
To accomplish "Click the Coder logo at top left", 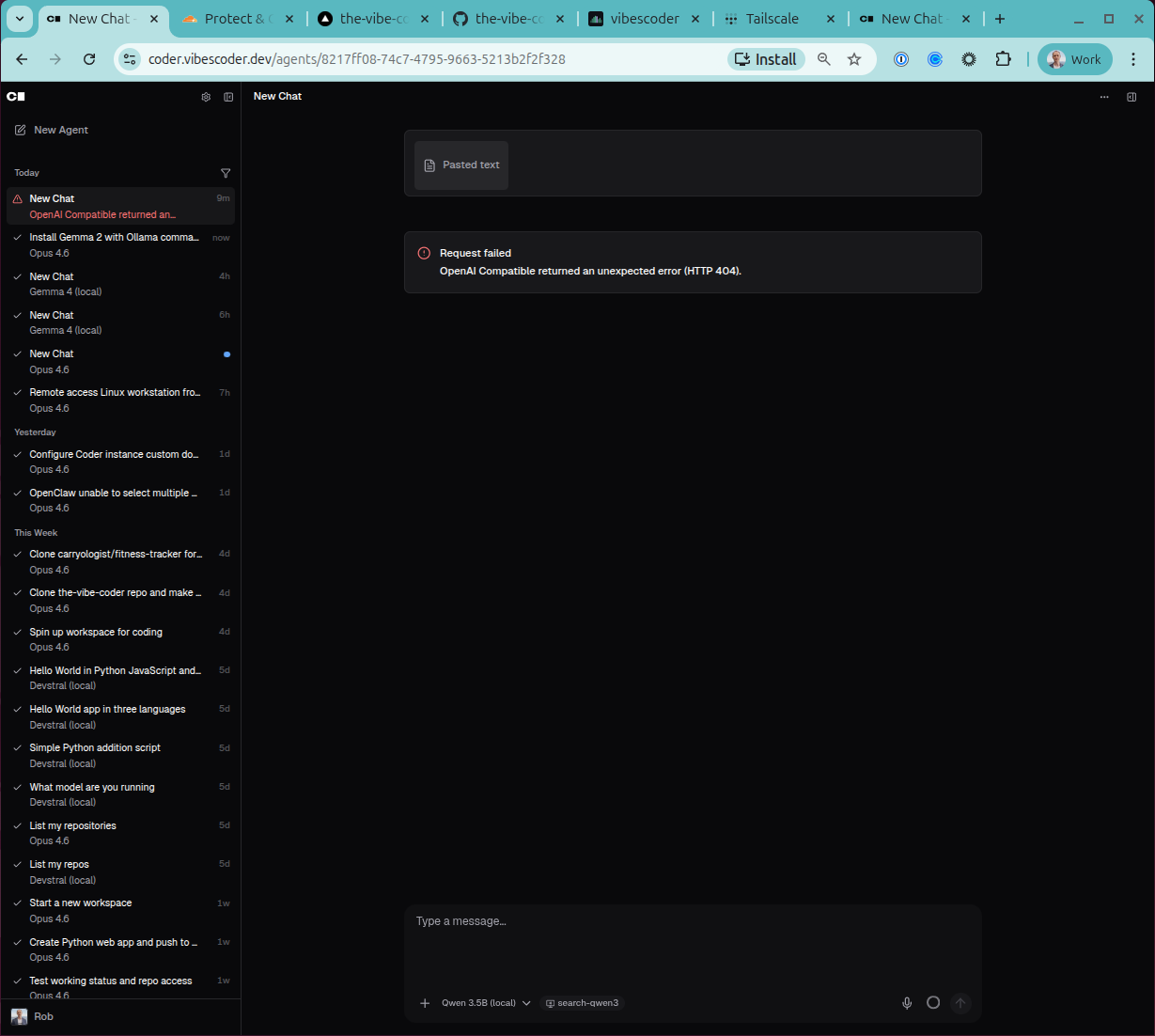I will point(16,96).
